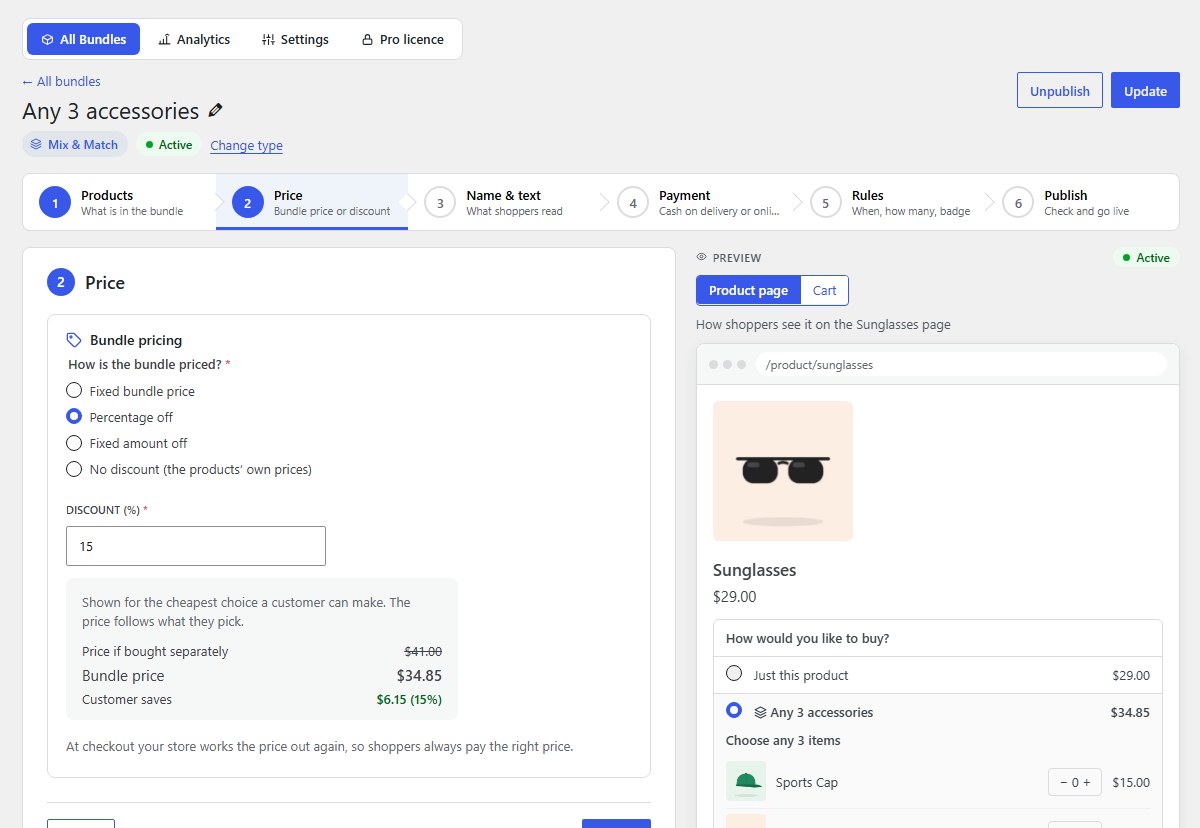Image resolution: width=1200 pixels, height=828 pixels.
Task: Click the struck-through $41.00 price
Action: pos(422,652)
